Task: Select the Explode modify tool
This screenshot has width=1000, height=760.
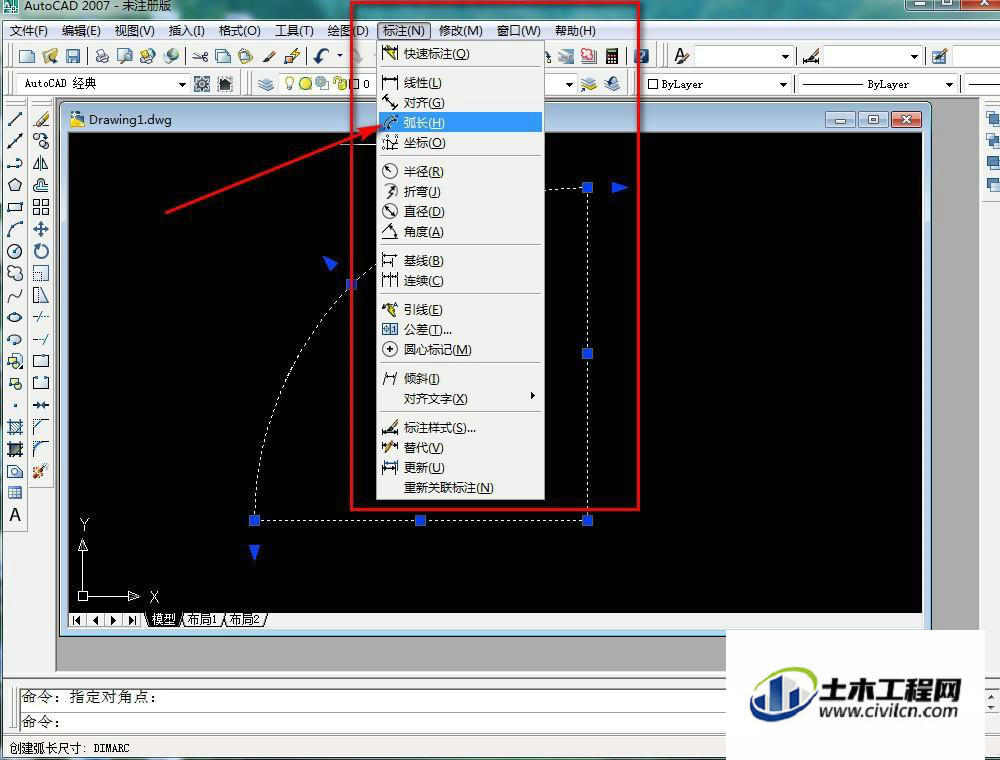Action: 41,471
